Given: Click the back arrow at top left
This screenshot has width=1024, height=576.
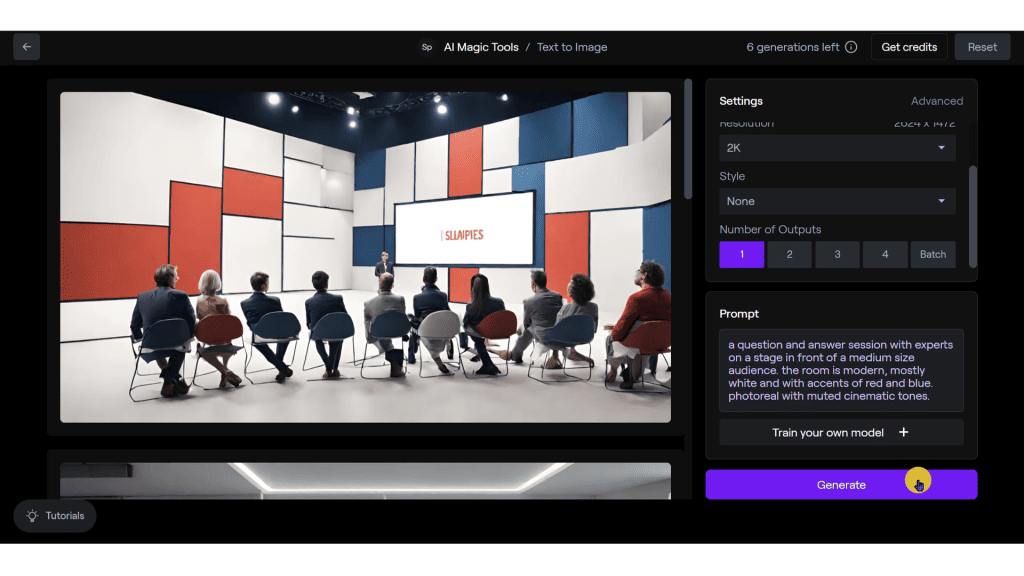Looking at the screenshot, I should click(x=26, y=46).
